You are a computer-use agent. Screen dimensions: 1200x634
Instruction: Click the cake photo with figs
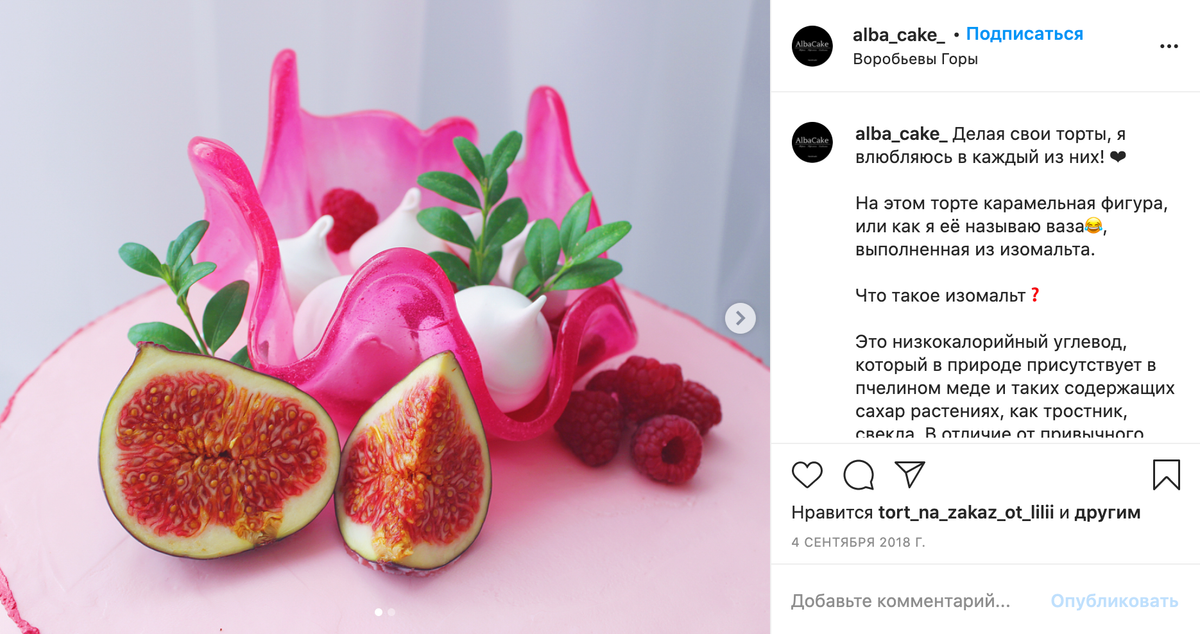[385, 317]
